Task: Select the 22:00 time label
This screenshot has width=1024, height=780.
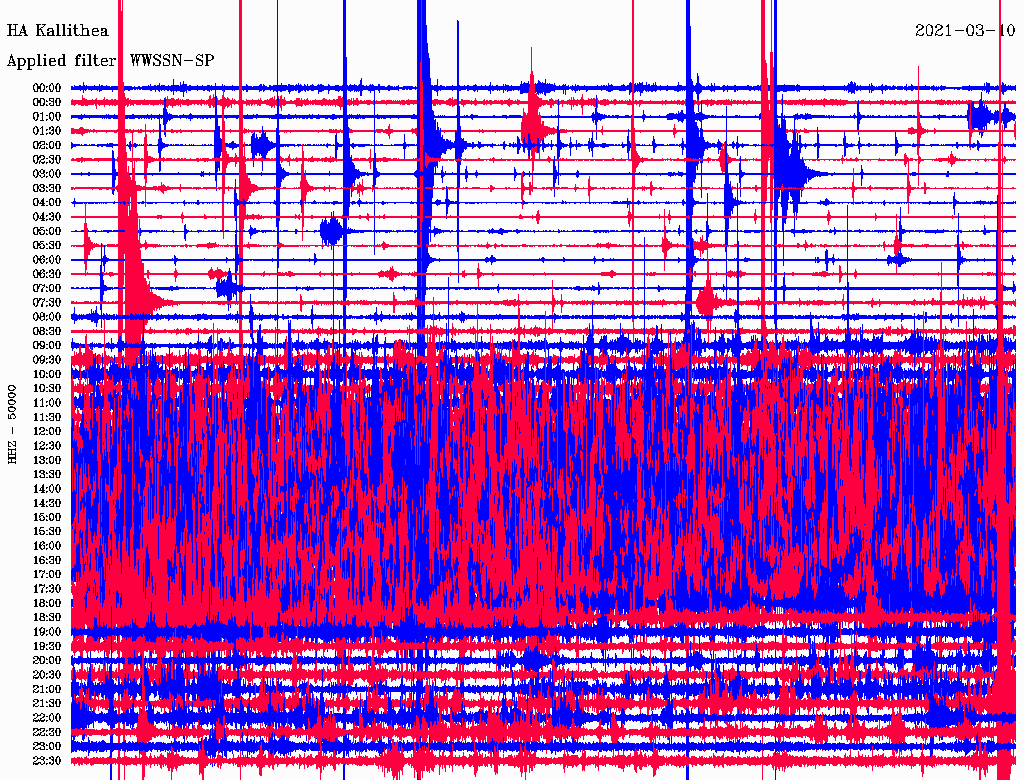Action: click(47, 718)
